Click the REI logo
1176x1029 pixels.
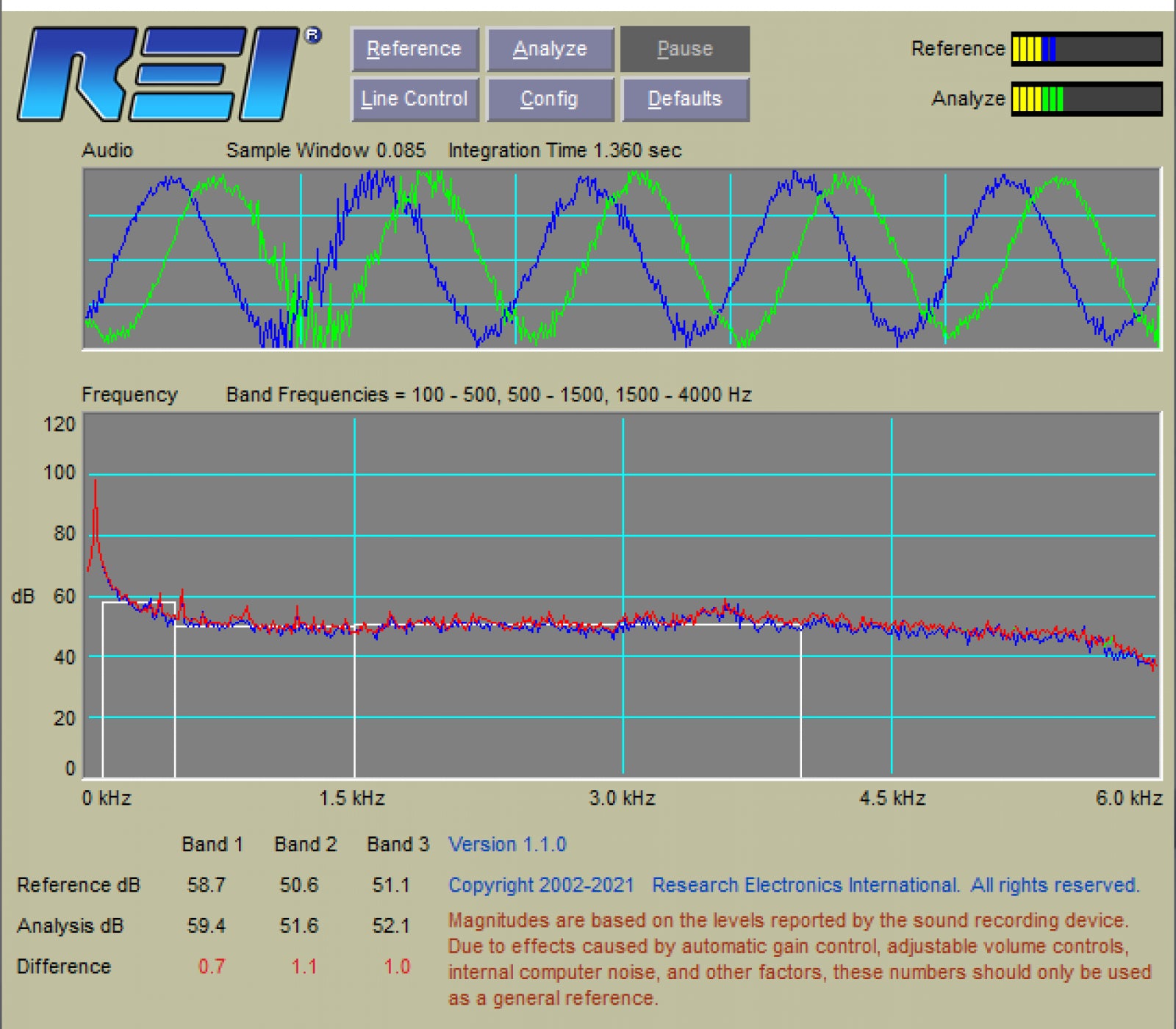(168, 73)
